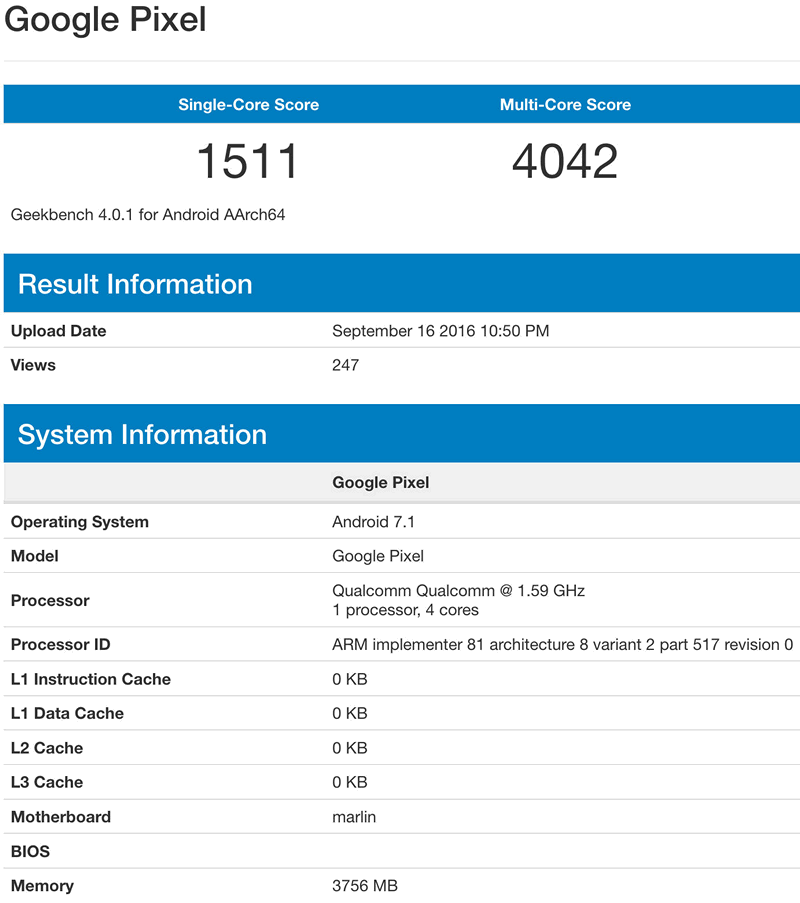Click the 'Views' row label
This screenshot has height=903, width=800.
pos(33,365)
